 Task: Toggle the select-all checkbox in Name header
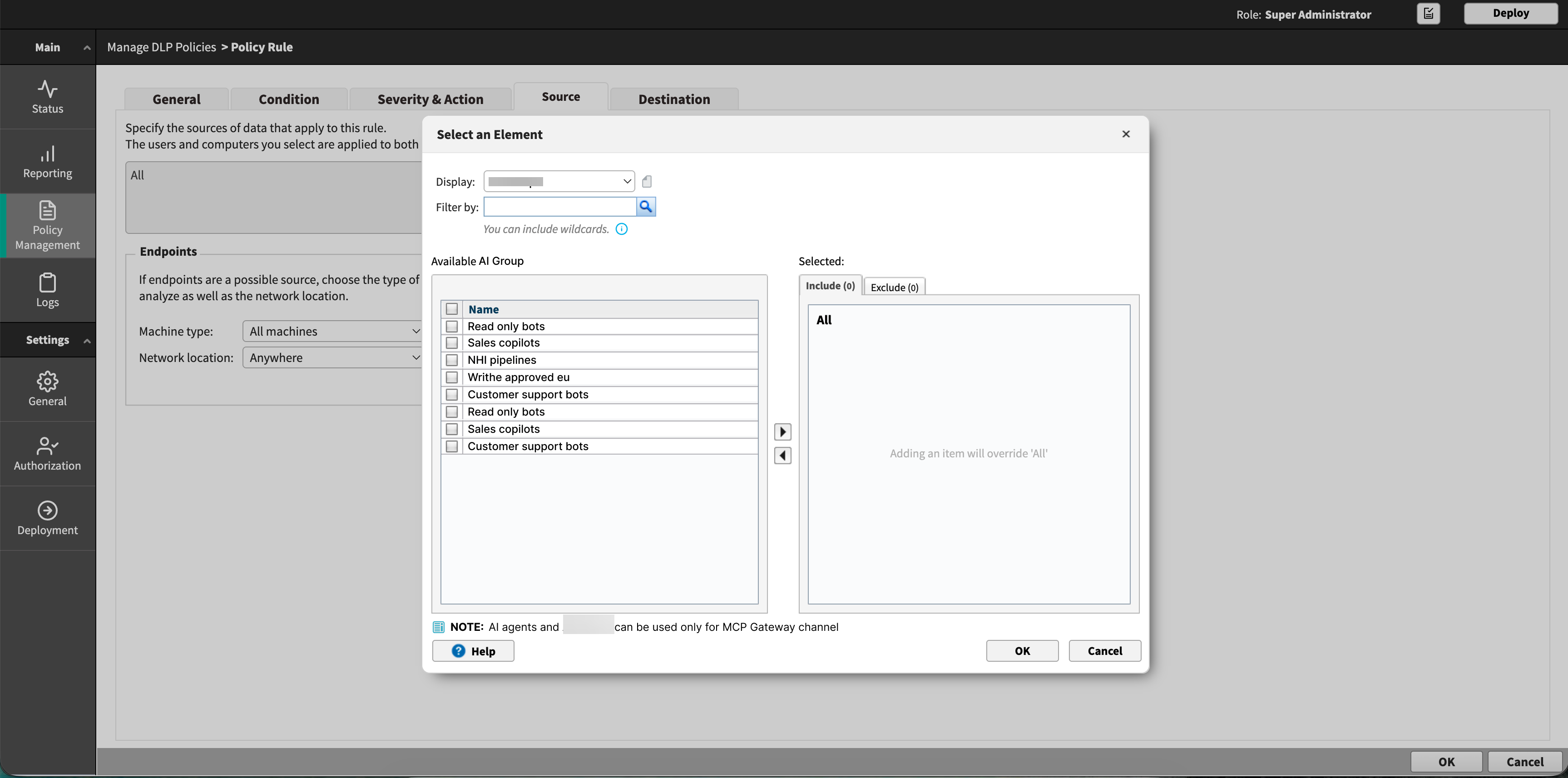452,309
